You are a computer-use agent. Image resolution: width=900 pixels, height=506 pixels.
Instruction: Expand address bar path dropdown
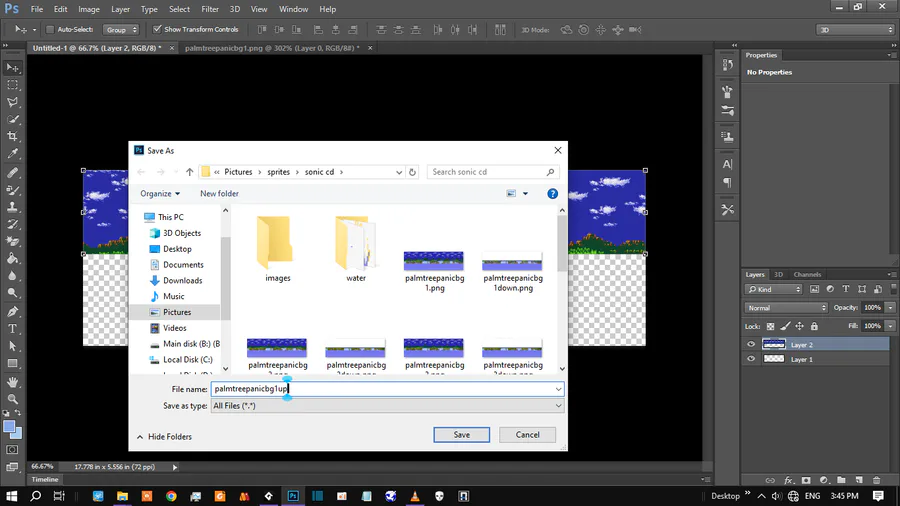point(399,172)
